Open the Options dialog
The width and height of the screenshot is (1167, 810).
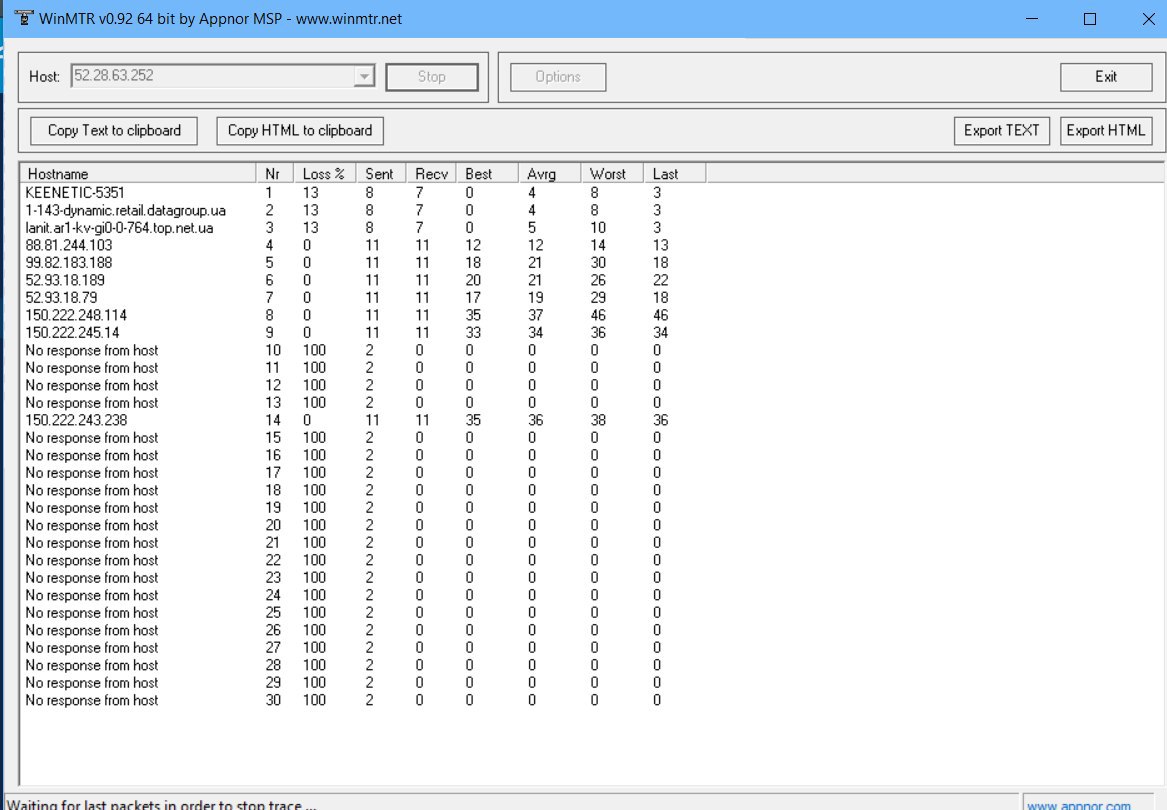tap(557, 77)
